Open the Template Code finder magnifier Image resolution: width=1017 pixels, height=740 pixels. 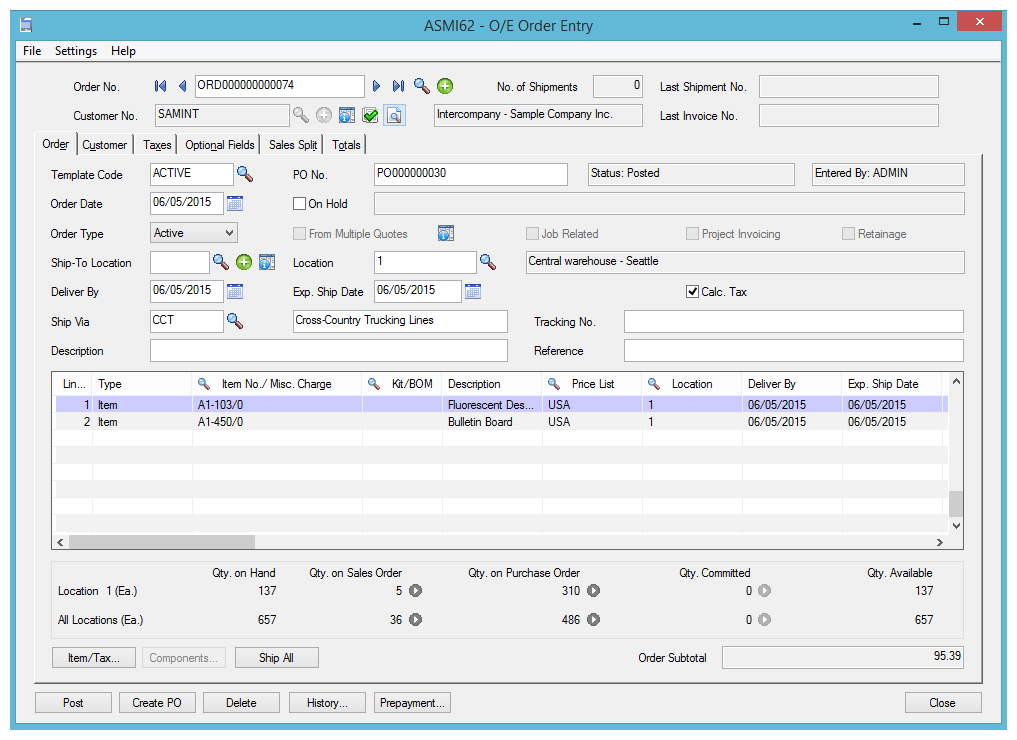point(245,175)
